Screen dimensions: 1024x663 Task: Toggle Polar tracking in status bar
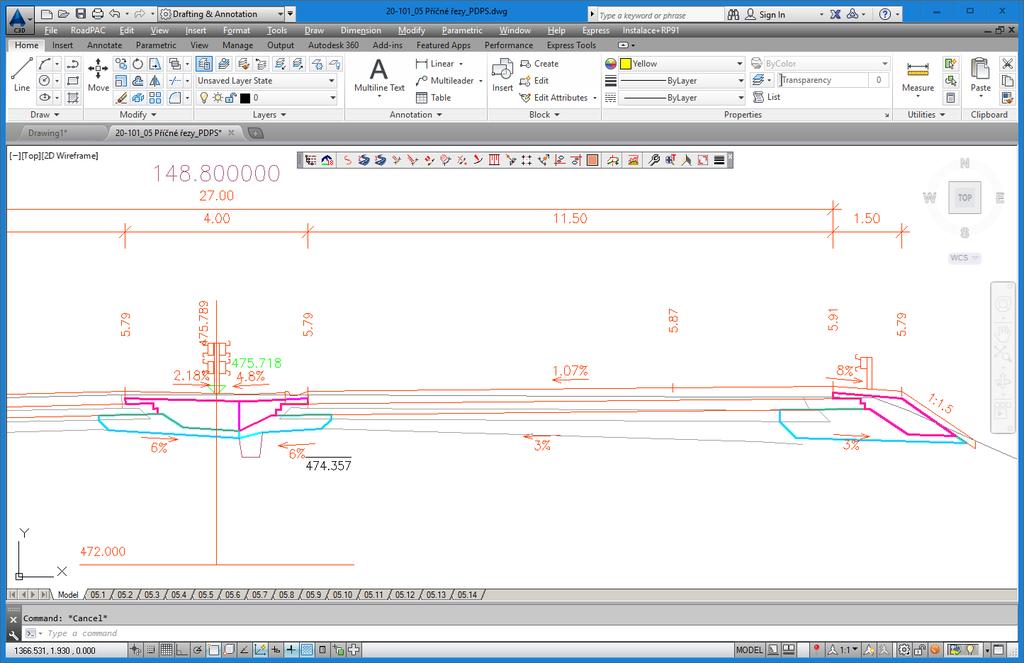coord(198,650)
